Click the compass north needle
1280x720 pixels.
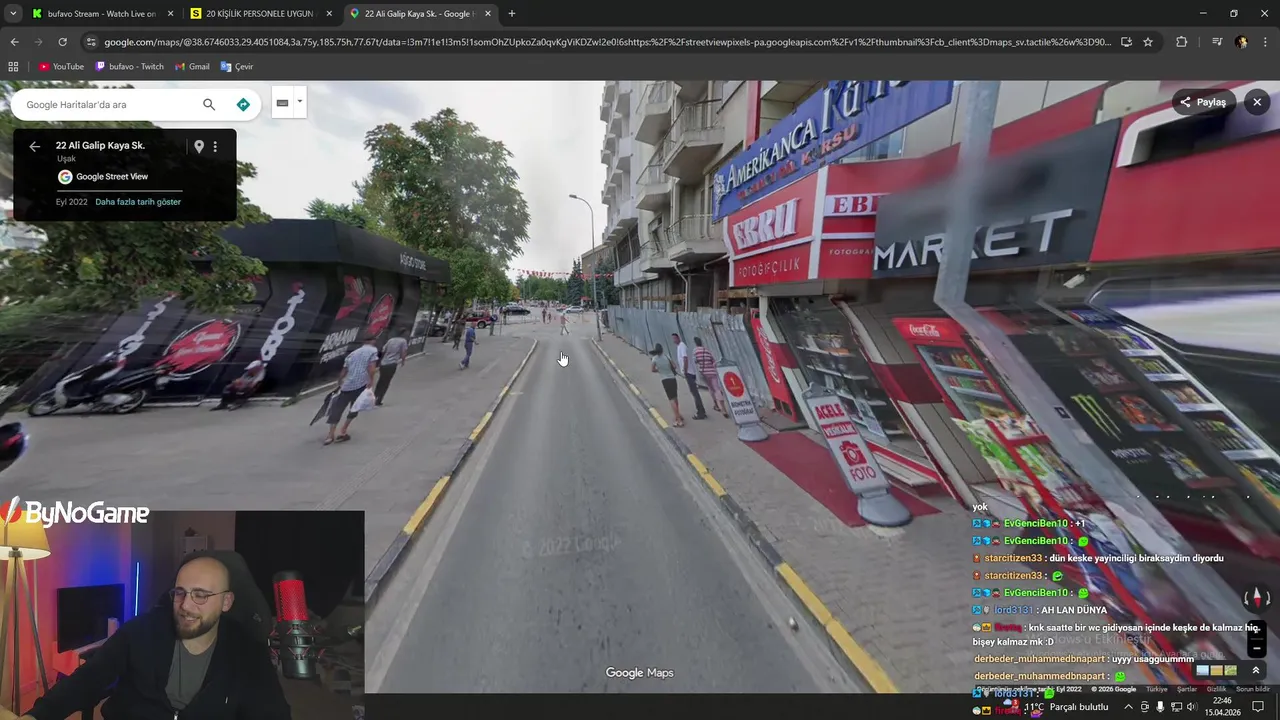1257,597
